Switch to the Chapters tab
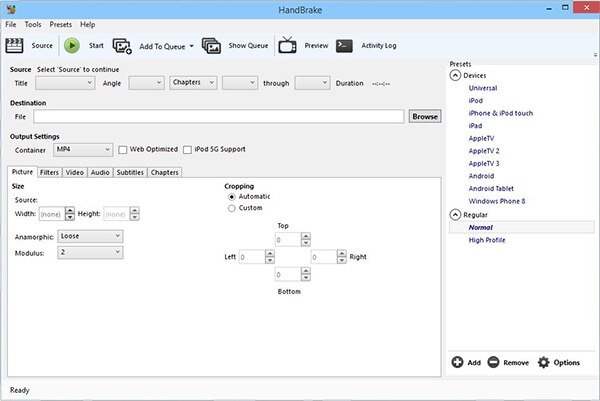 165,173
